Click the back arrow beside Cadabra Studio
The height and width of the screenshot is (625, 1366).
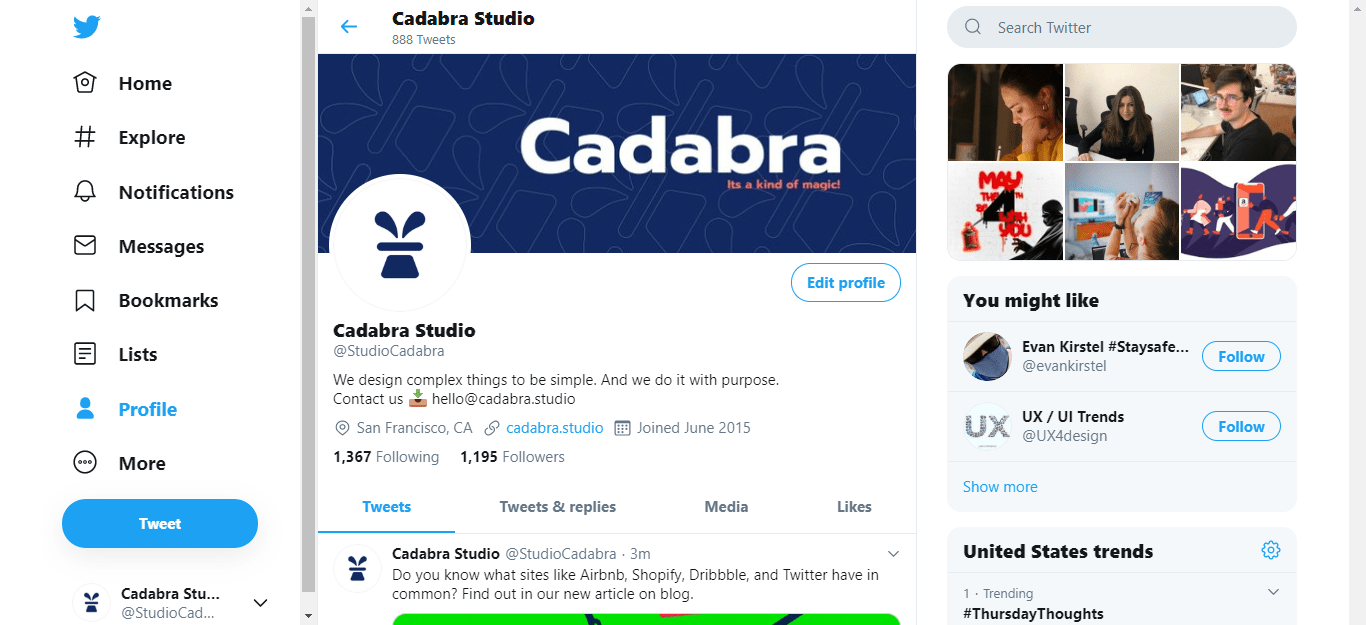pyautogui.click(x=349, y=27)
